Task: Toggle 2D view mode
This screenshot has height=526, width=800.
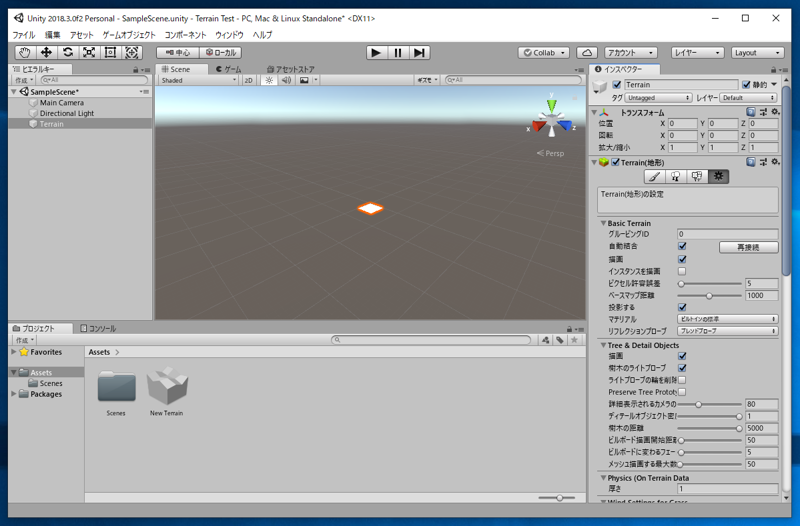Action: click(248, 80)
